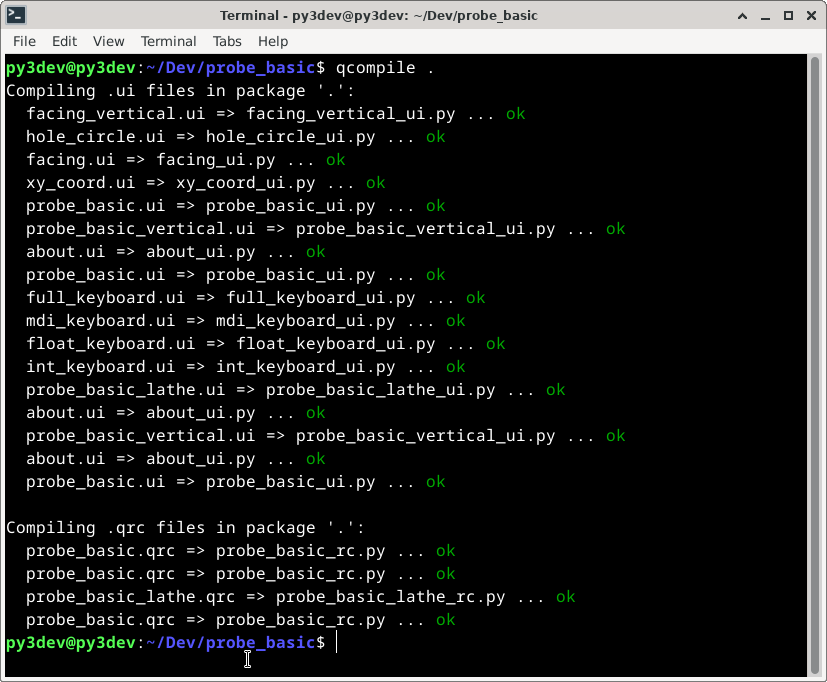Open the File menu
The width and height of the screenshot is (827, 682).
tap(24, 41)
